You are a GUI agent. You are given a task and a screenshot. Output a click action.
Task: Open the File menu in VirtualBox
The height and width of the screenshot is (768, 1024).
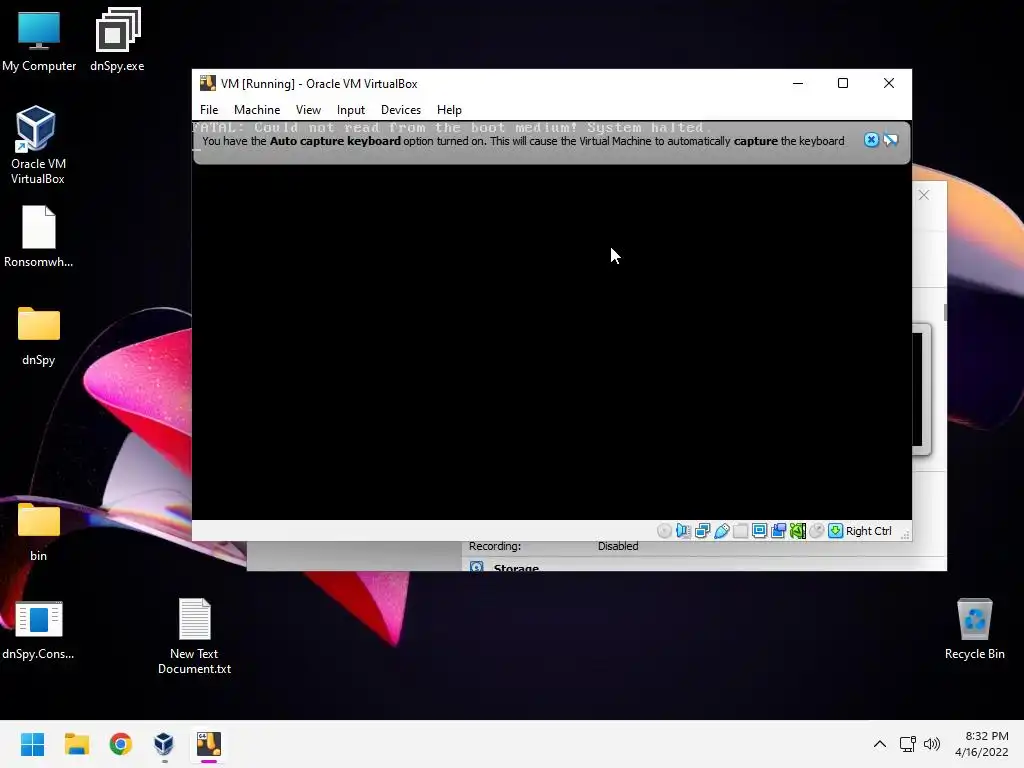[x=209, y=110]
